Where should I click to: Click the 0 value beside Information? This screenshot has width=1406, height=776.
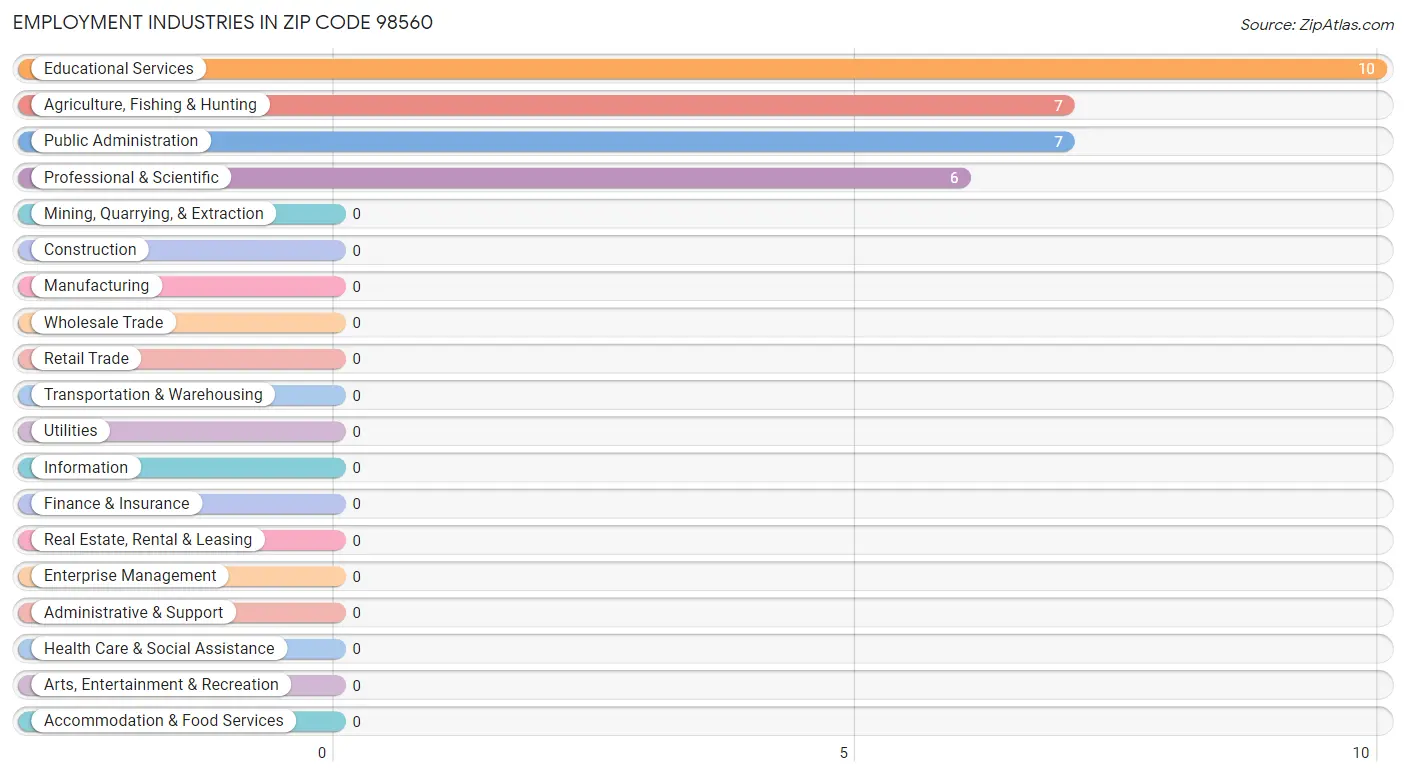coord(356,468)
